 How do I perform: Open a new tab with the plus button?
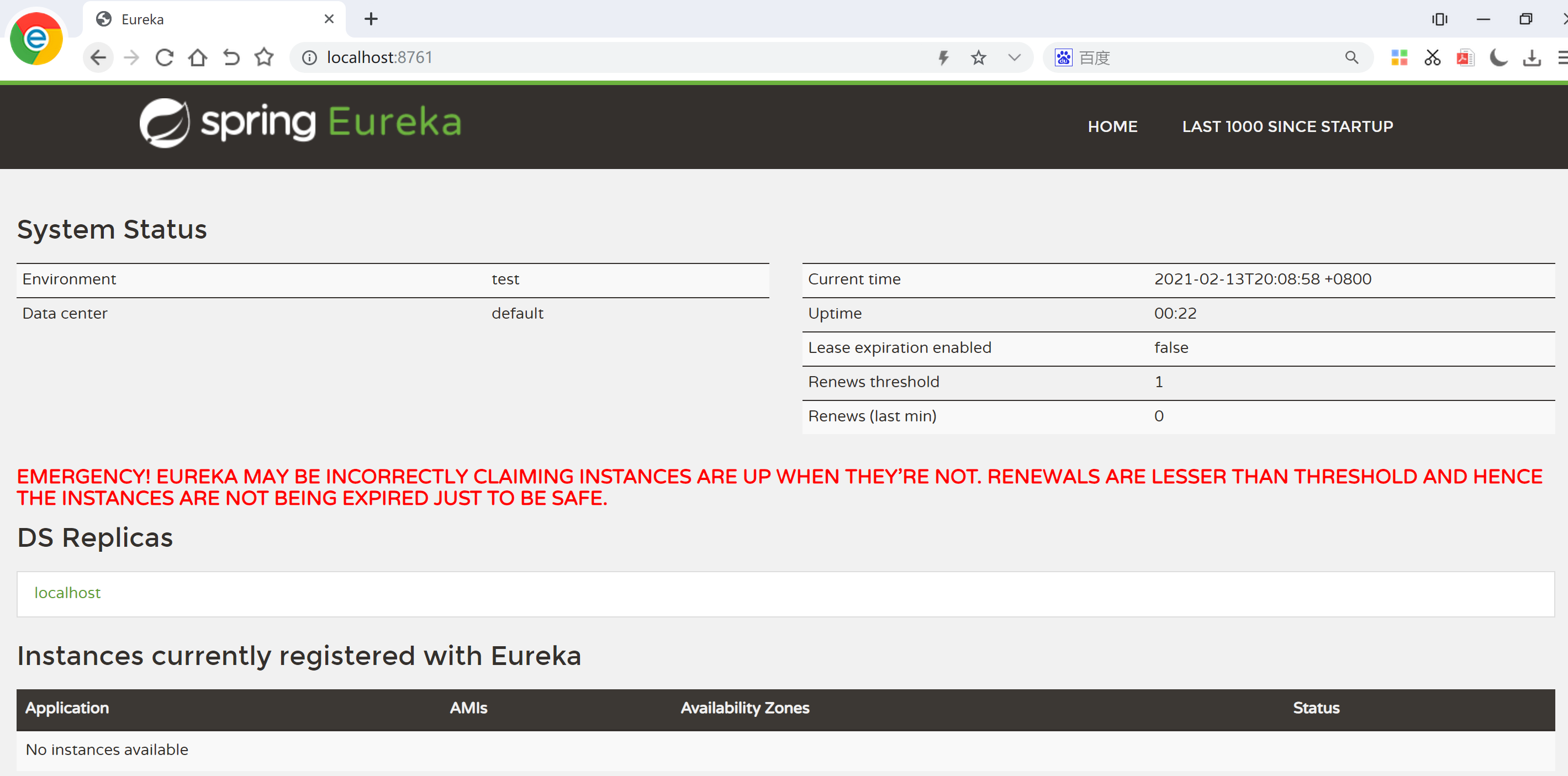[x=371, y=19]
